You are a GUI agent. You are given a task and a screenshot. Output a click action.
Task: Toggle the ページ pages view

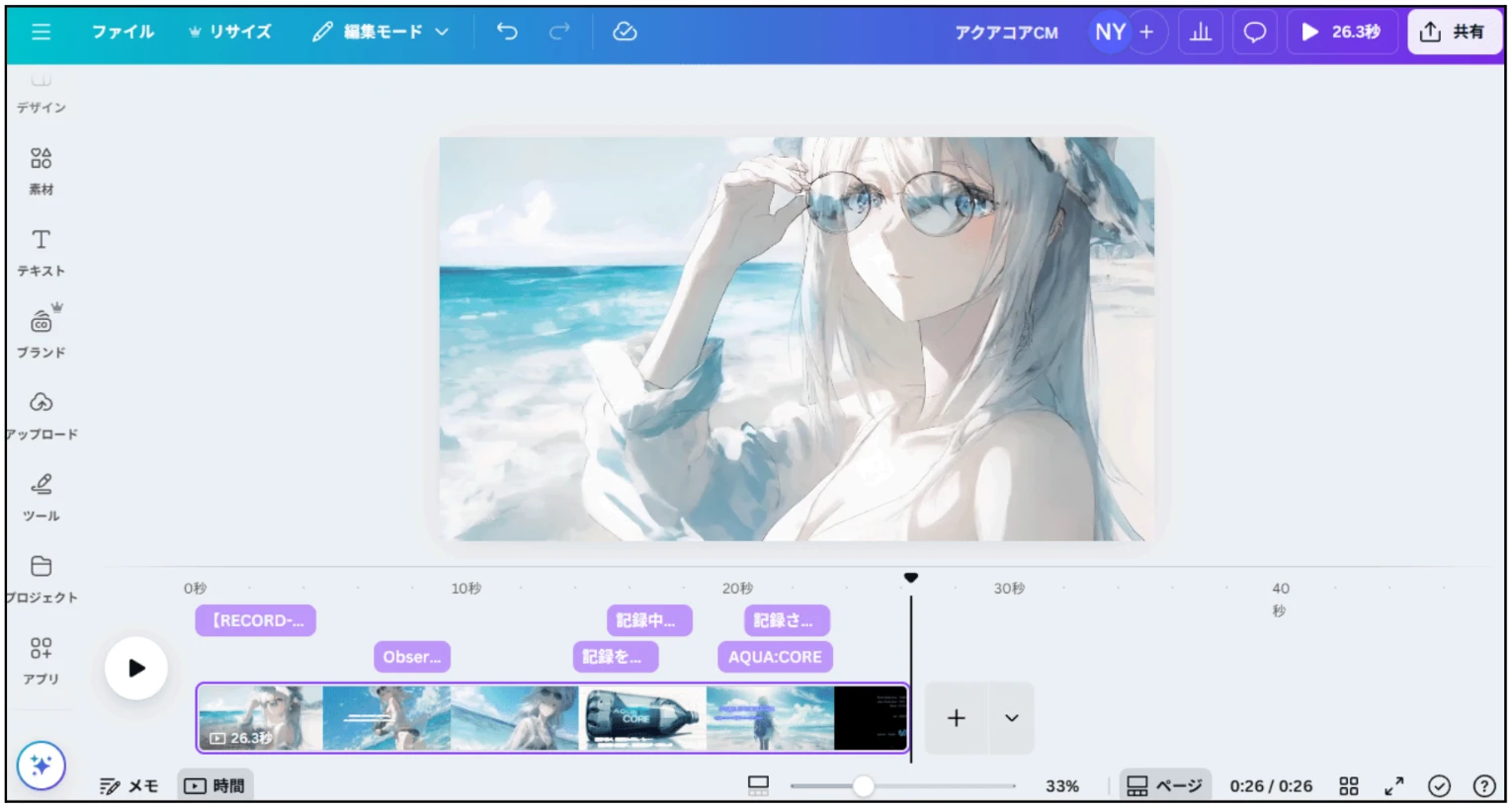[x=1164, y=786]
